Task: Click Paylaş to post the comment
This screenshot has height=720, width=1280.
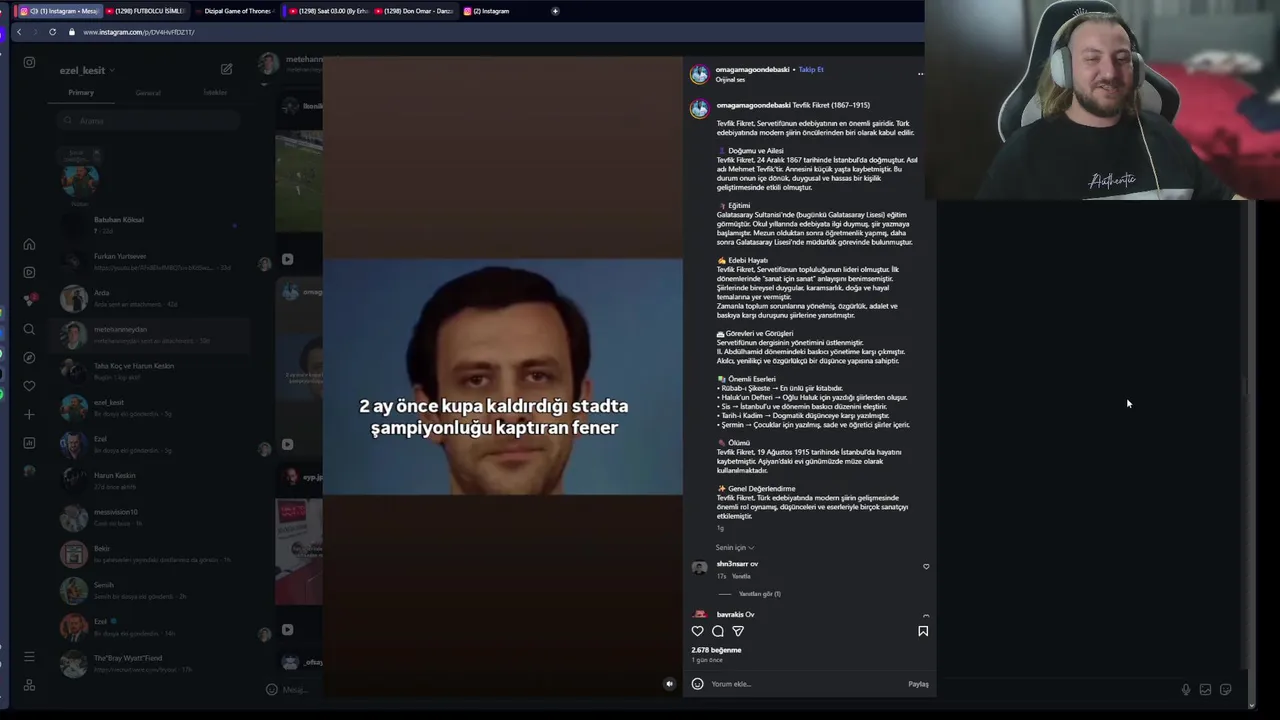Action: [x=918, y=684]
